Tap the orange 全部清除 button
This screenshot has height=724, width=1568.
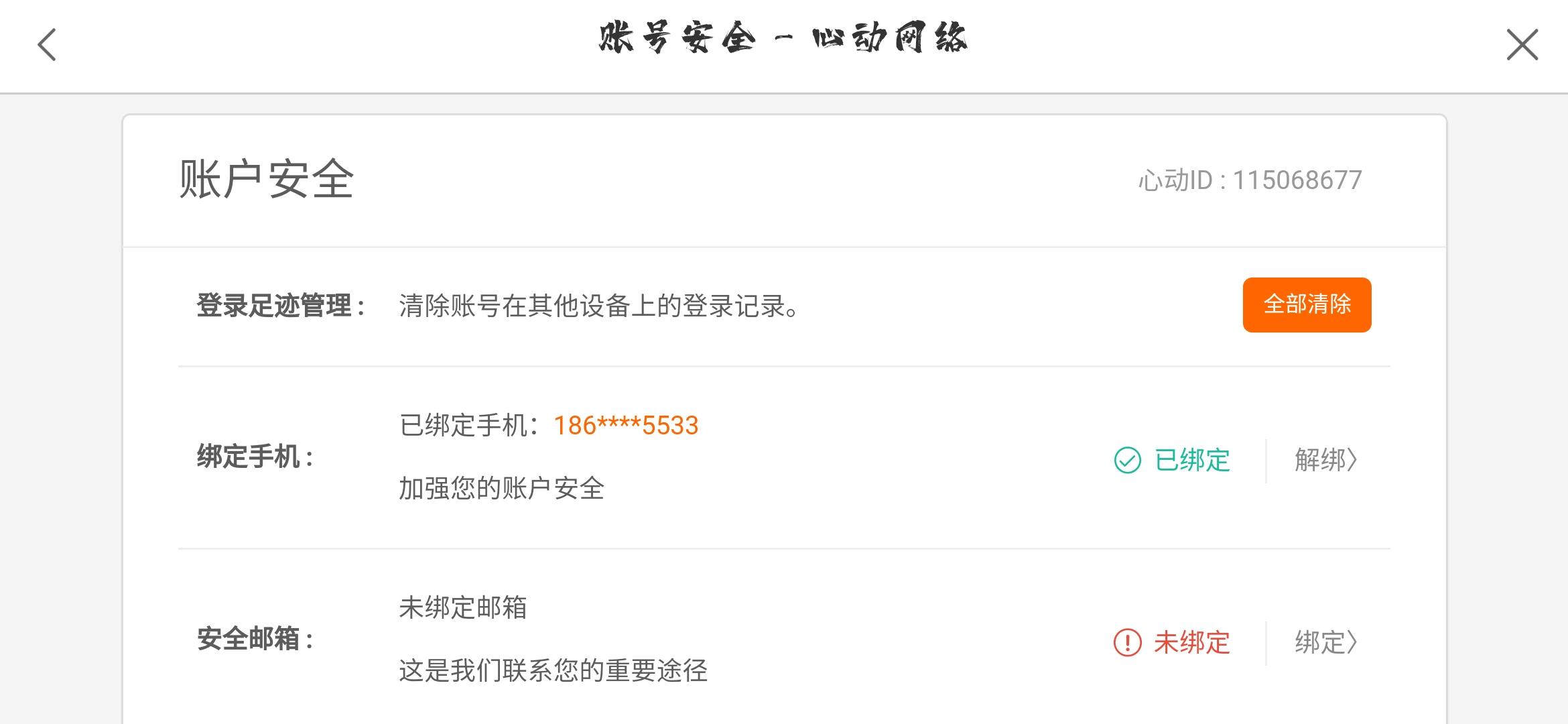(1307, 304)
